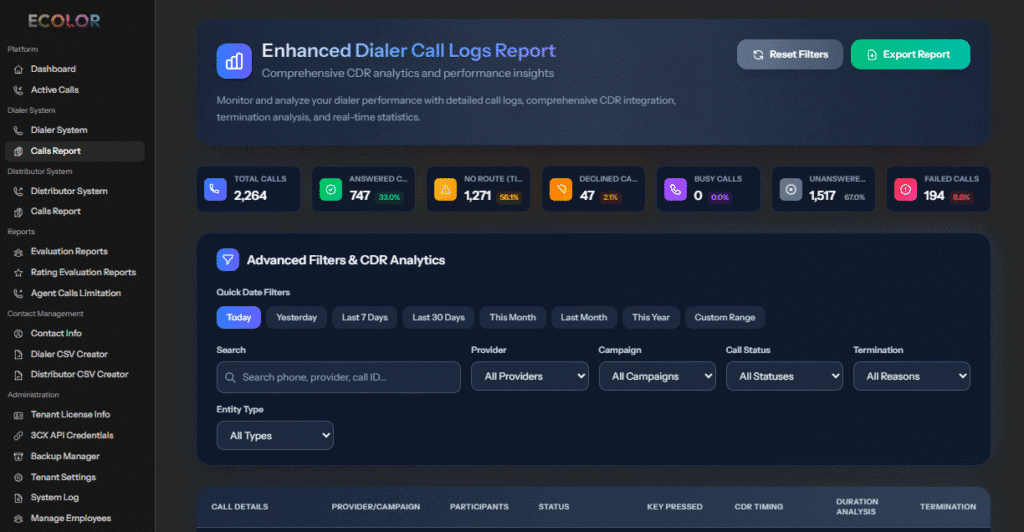Screen dimensions: 1024x532
Task: Go to Evaluation Reports in sidebar
Action: click(69, 251)
